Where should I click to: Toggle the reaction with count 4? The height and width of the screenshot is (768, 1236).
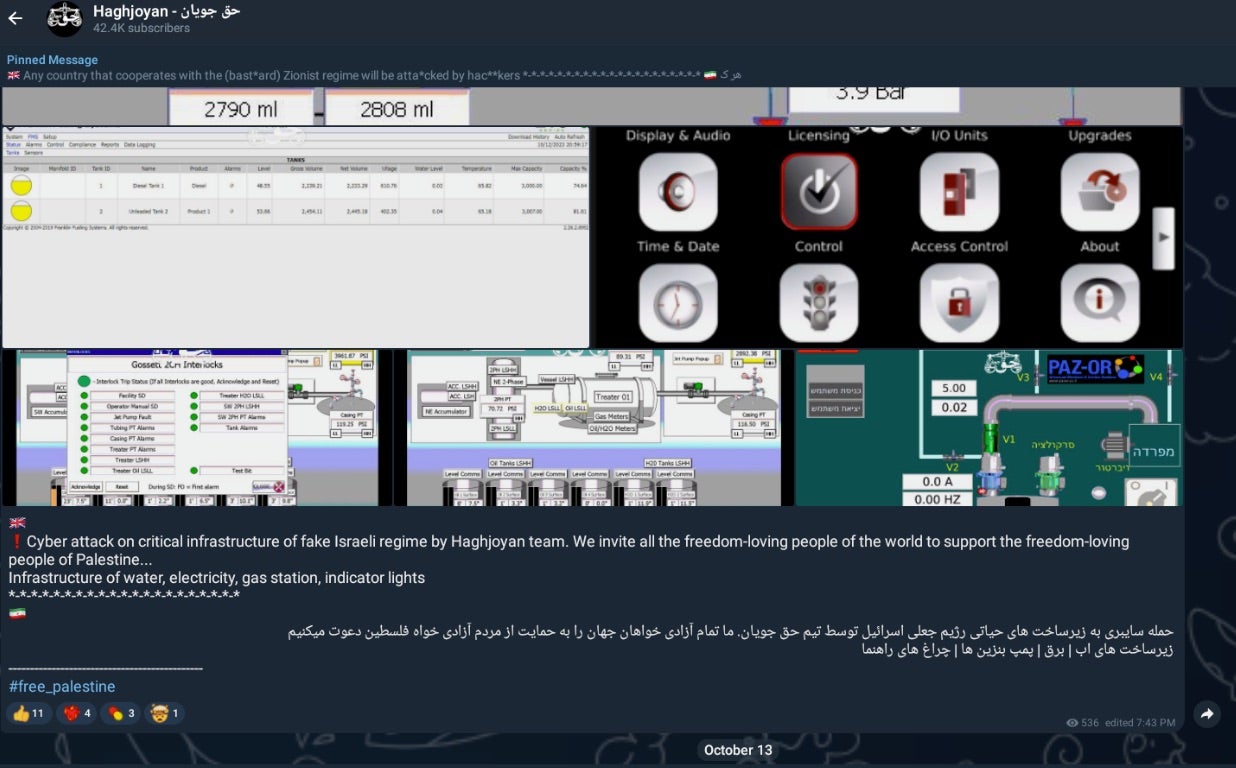[79, 713]
